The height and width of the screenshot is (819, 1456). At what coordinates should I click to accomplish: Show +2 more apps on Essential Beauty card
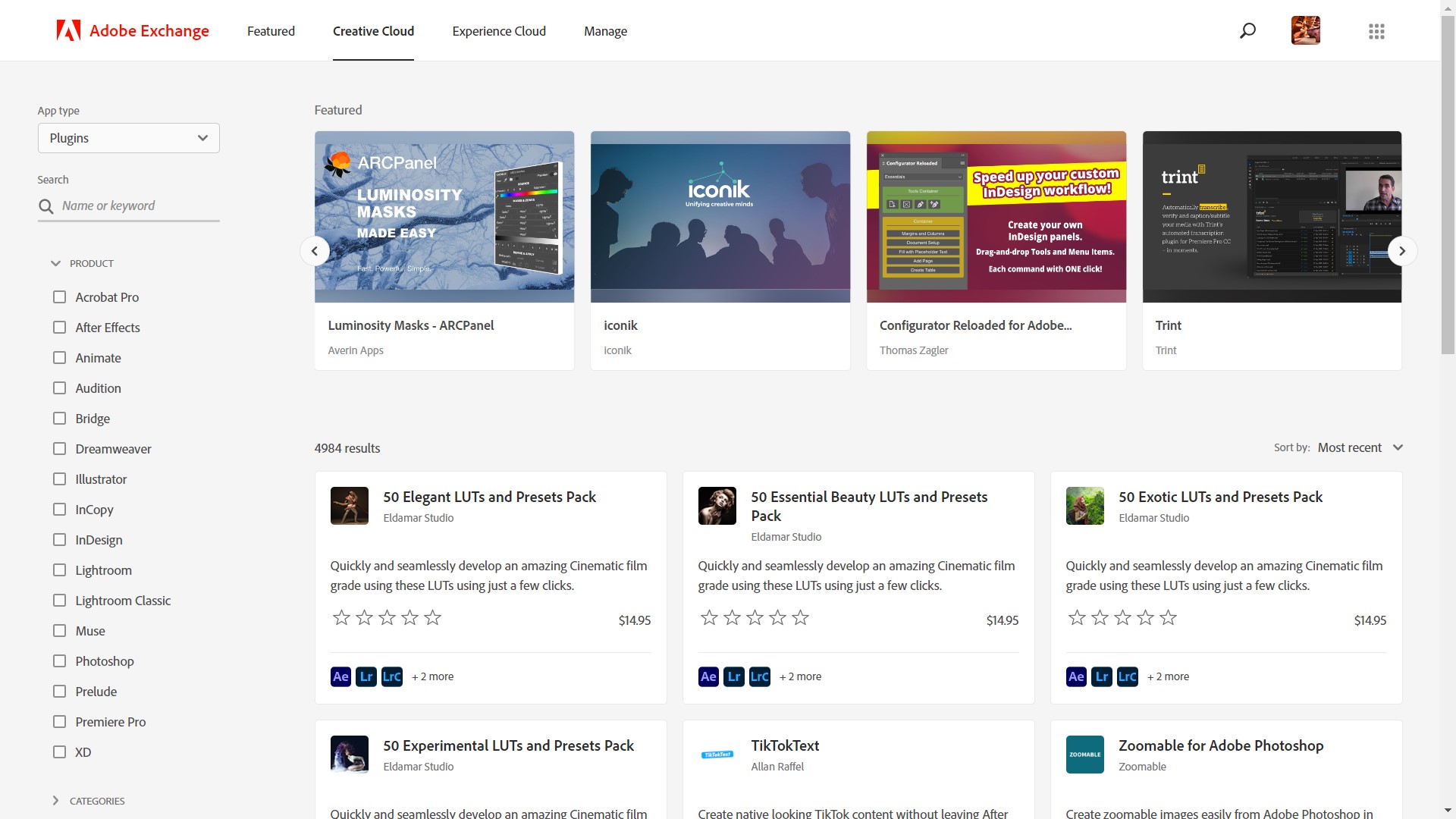[801, 676]
